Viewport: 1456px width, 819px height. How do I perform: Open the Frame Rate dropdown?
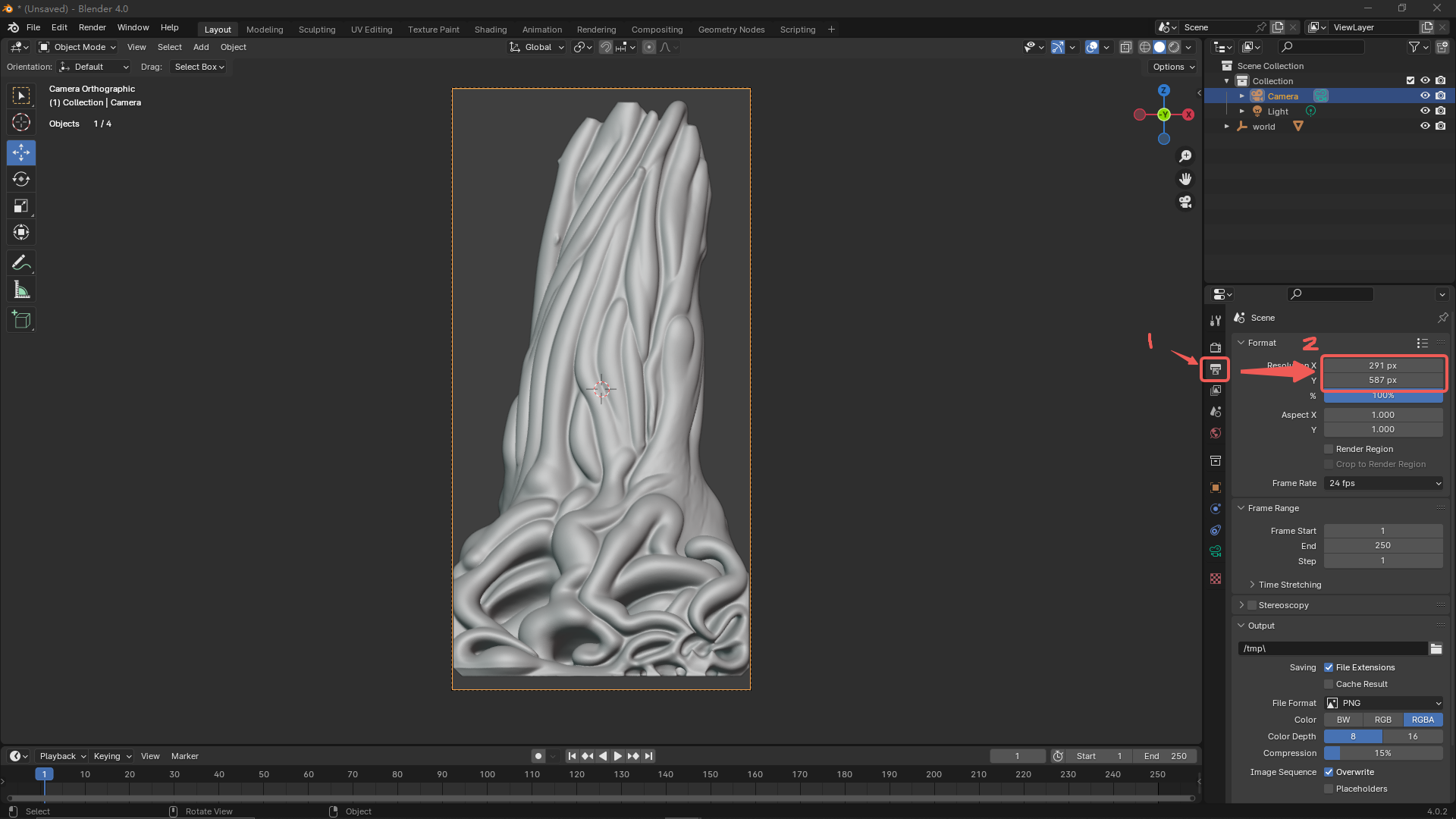coord(1383,483)
